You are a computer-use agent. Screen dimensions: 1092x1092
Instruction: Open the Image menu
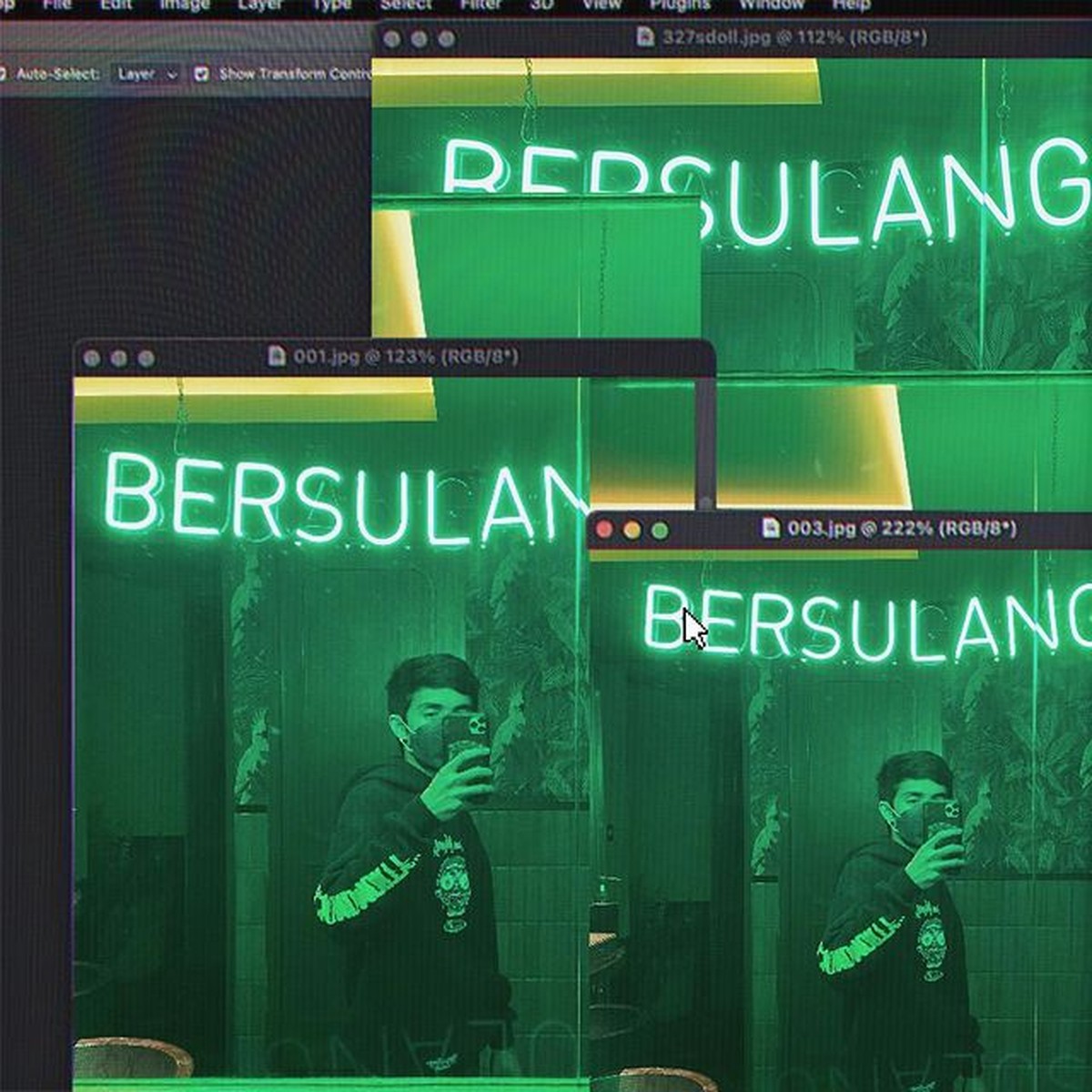click(x=185, y=5)
